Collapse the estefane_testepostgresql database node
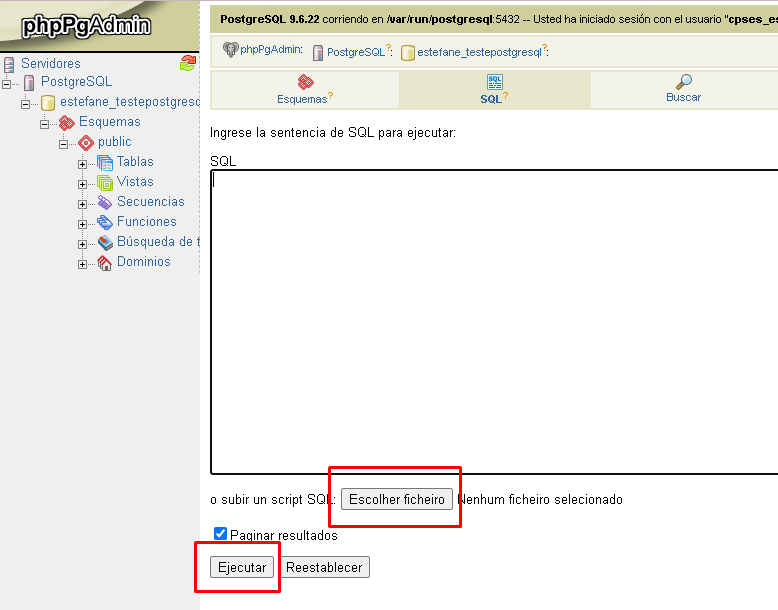The image size is (778, 610). pos(25,104)
